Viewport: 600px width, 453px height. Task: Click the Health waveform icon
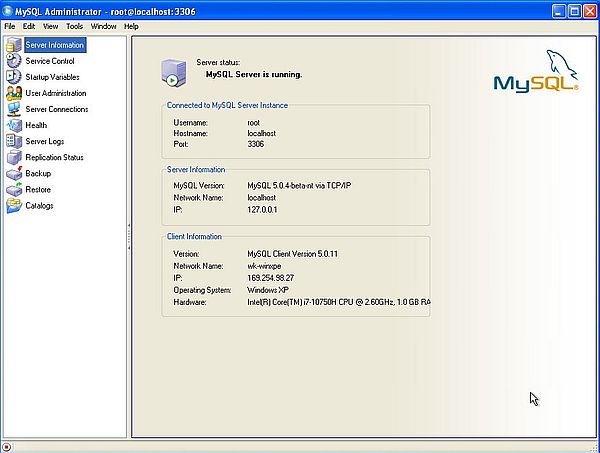[14, 125]
